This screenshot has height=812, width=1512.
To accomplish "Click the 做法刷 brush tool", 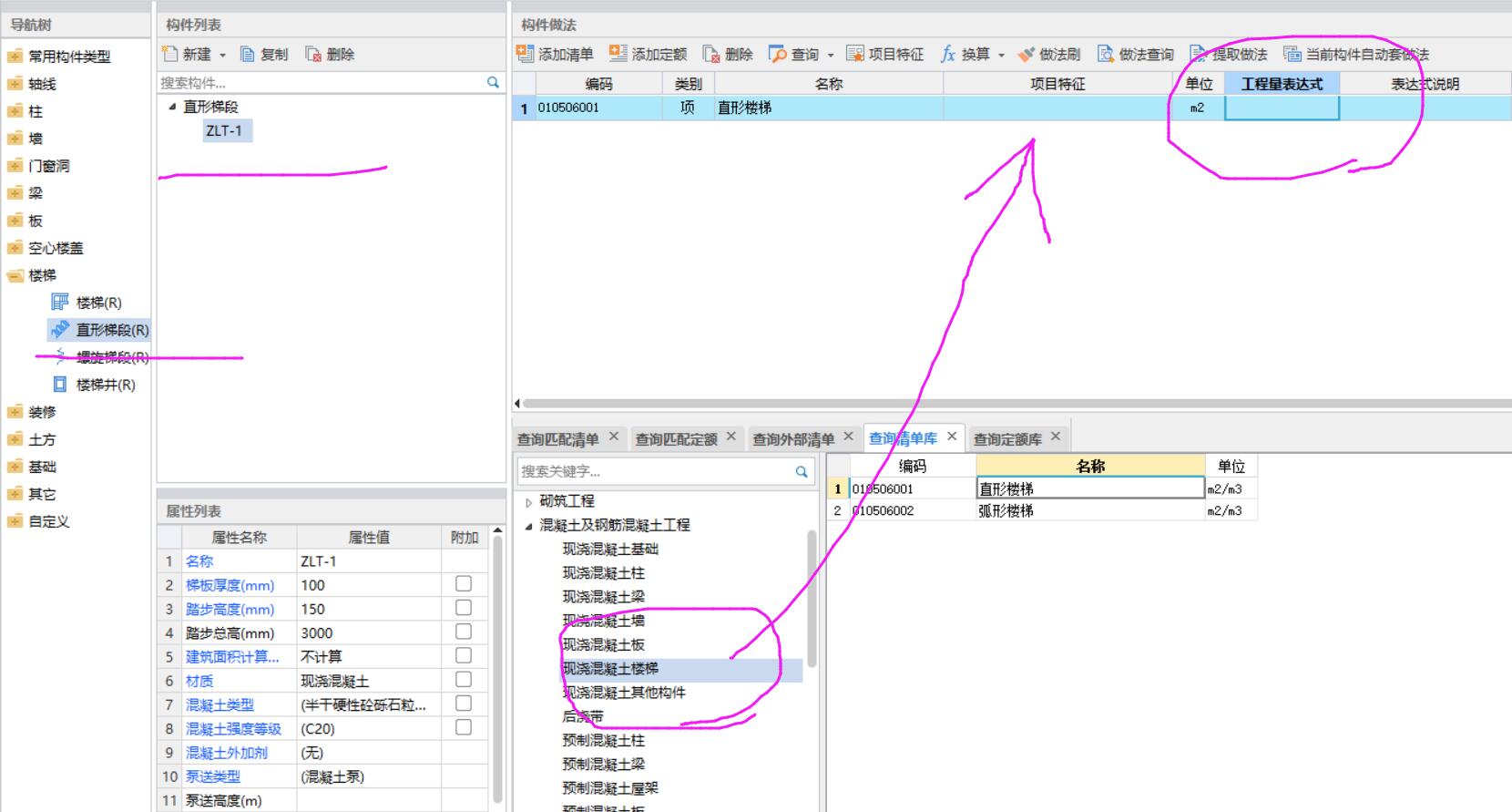I will [1048, 55].
